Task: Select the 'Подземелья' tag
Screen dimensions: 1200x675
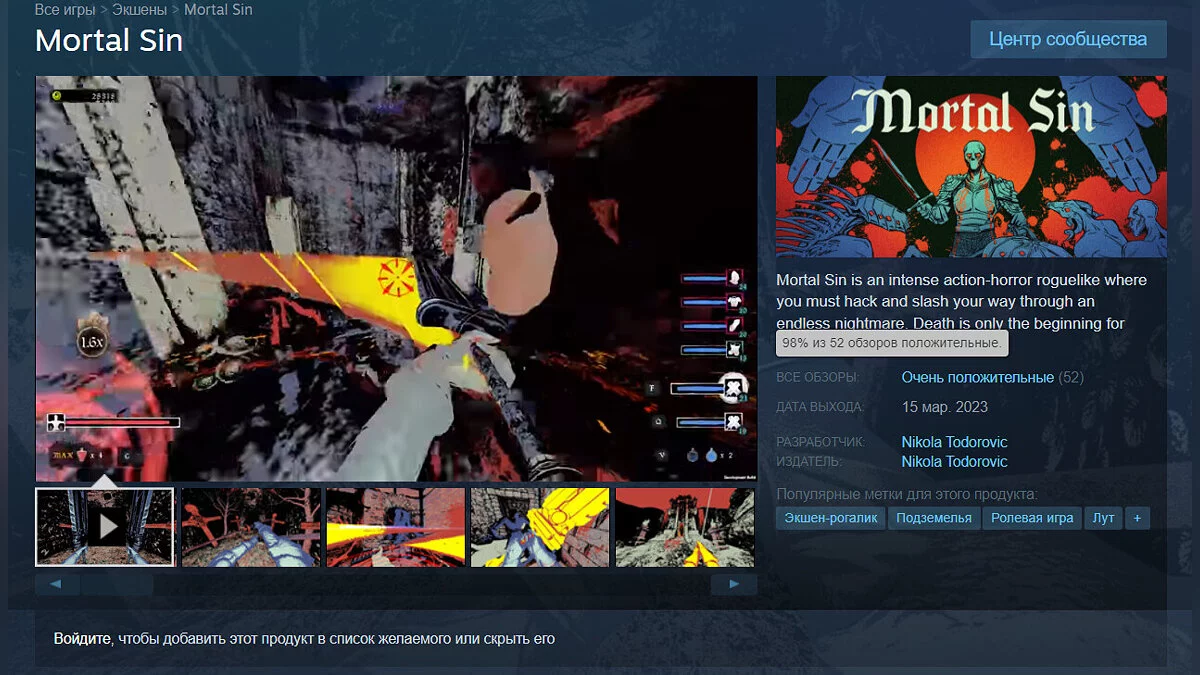Action: [x=934, y=518]
